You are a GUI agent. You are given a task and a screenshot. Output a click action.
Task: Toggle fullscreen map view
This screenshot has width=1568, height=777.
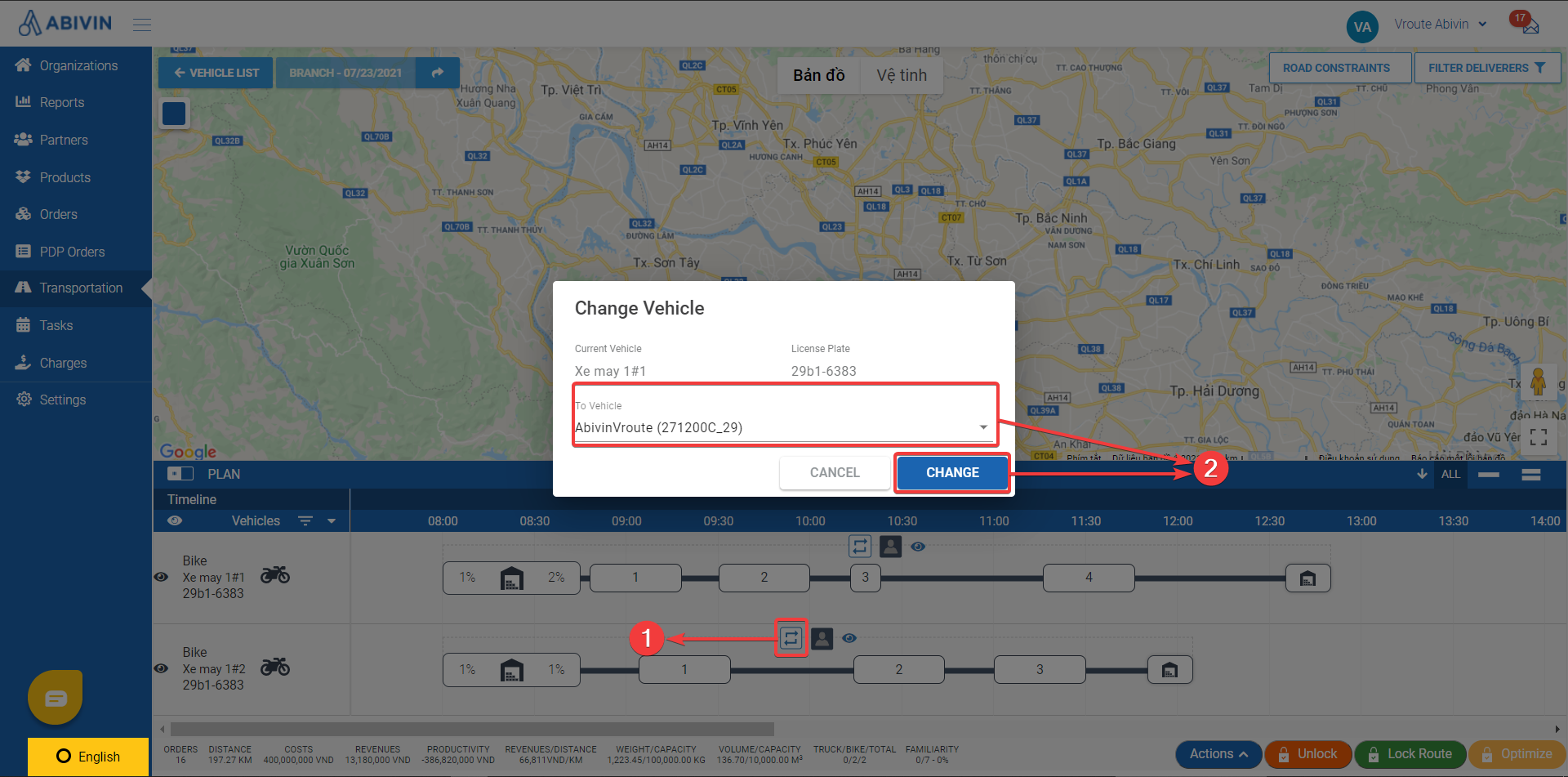coord(1539,437)
